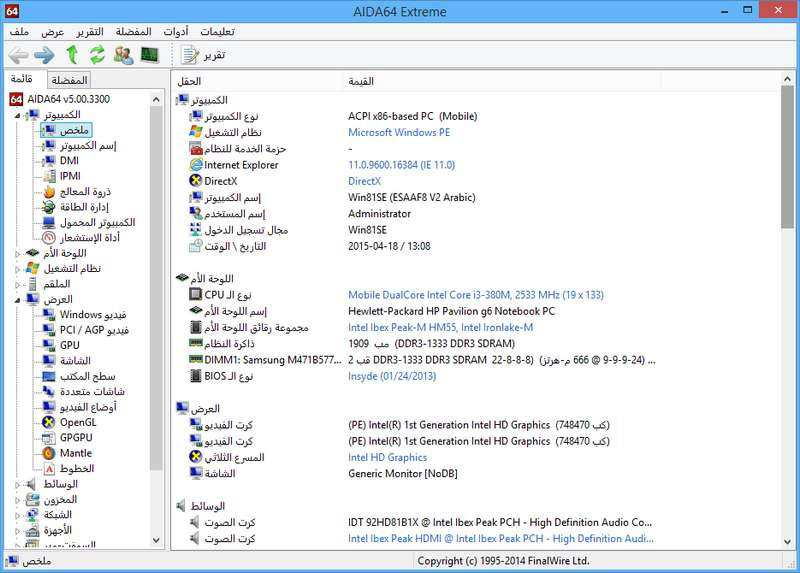This screenshot has height=573, width=800.
Task: Expand the الملقم tree node
Action: (x=17, y=284)
